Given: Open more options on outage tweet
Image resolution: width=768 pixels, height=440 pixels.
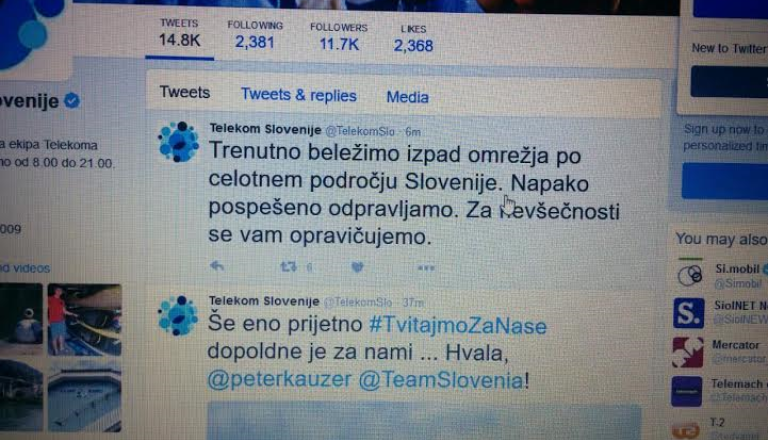Looking at the screenshot, I should tap(426, 268).
